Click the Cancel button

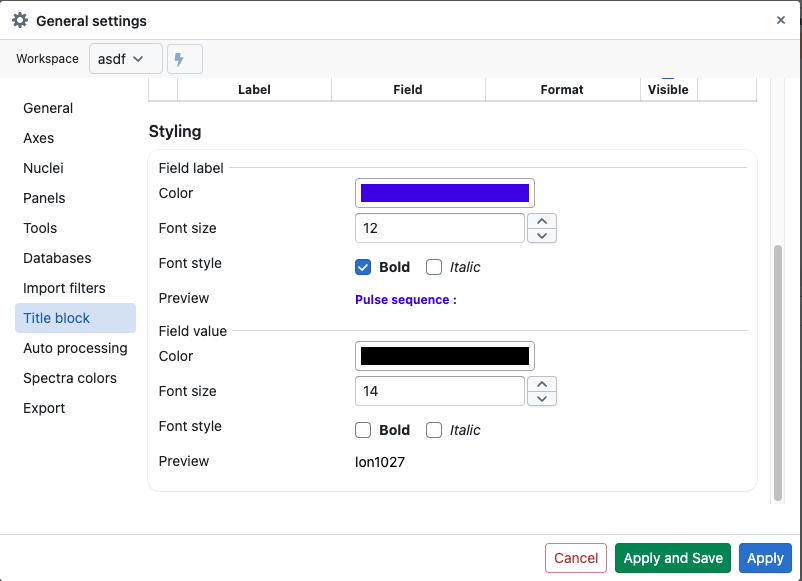tap(576, 558)
